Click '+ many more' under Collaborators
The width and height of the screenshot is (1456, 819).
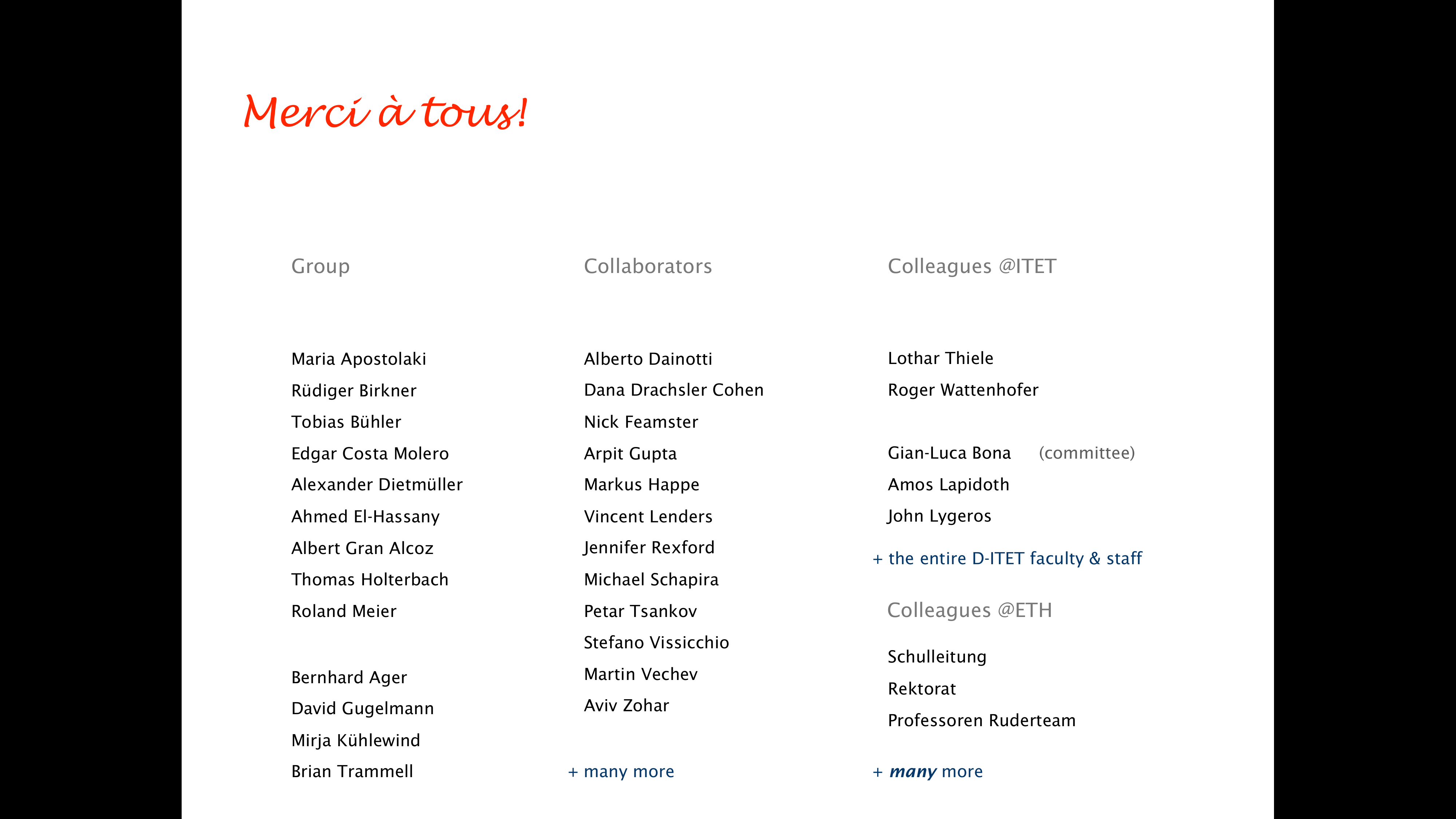pos(621,772)
